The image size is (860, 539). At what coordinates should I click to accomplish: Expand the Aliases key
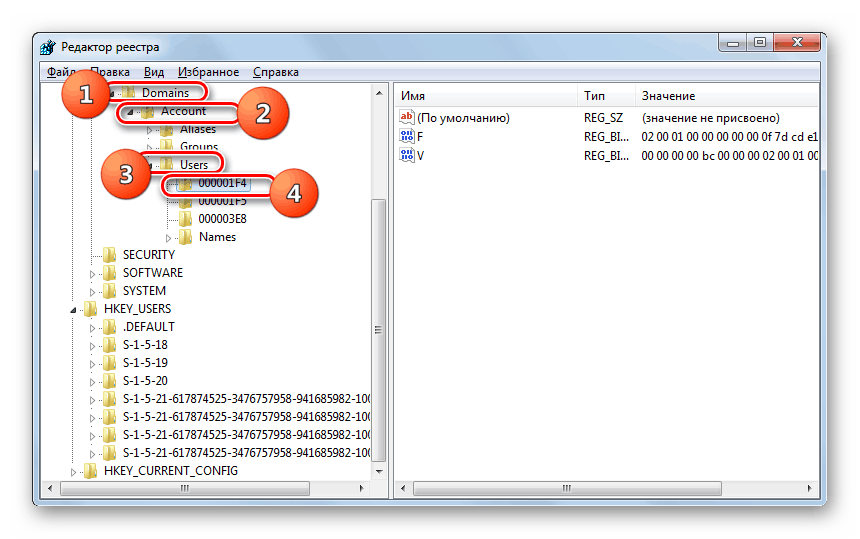pos(150,131)
